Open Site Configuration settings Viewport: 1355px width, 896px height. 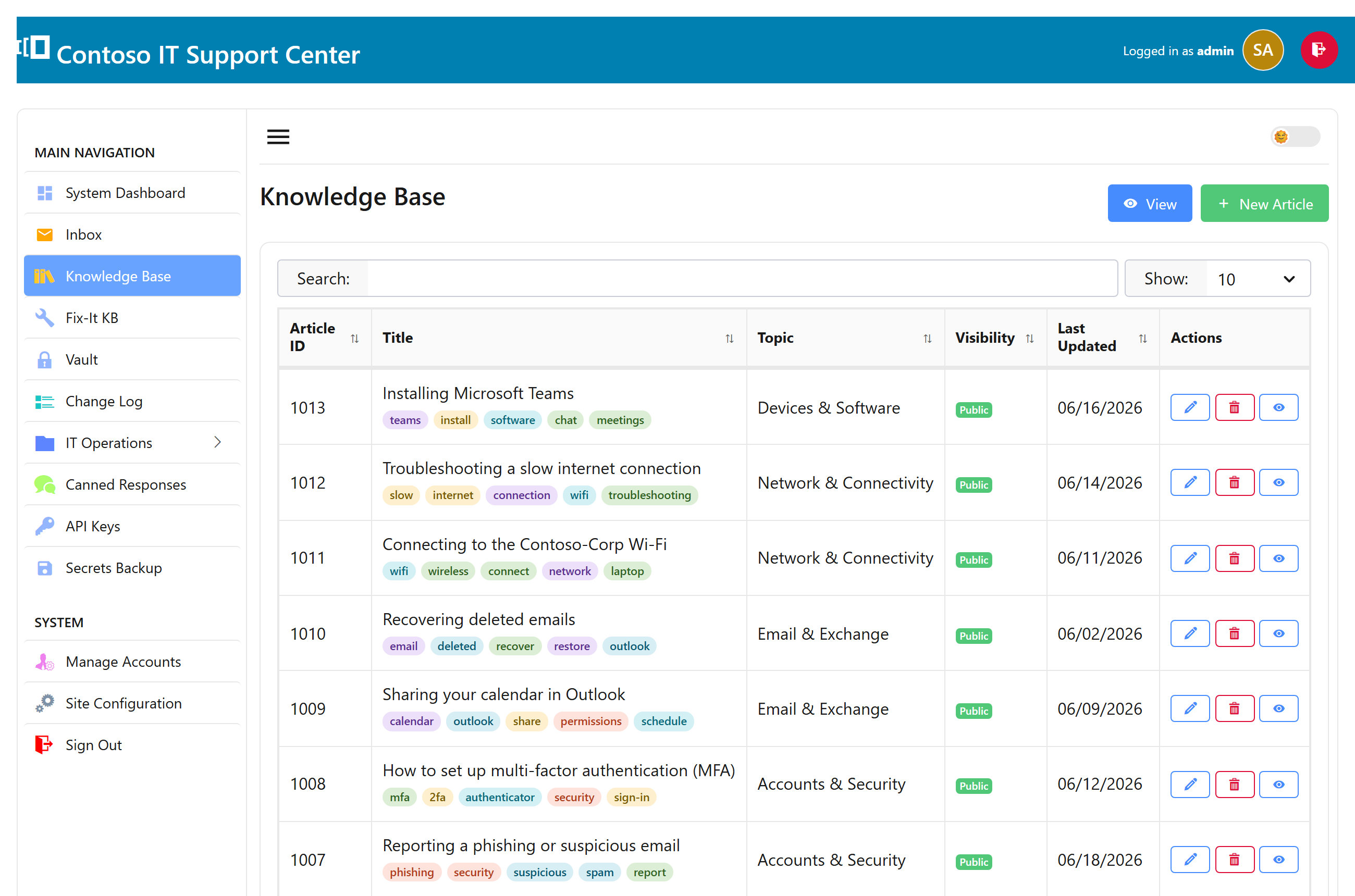click(x=132, y=703)
